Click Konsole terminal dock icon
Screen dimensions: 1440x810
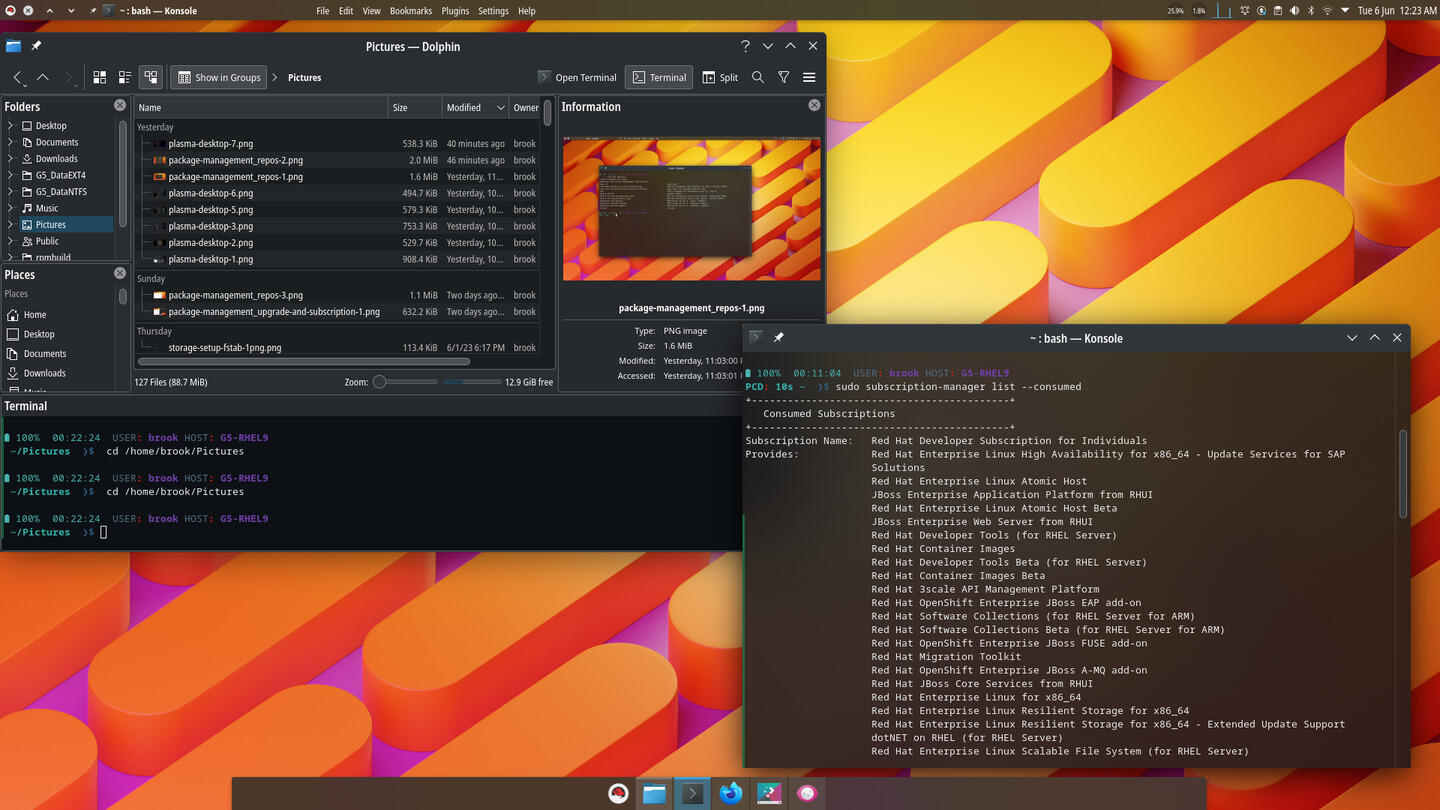click(692, 794)
